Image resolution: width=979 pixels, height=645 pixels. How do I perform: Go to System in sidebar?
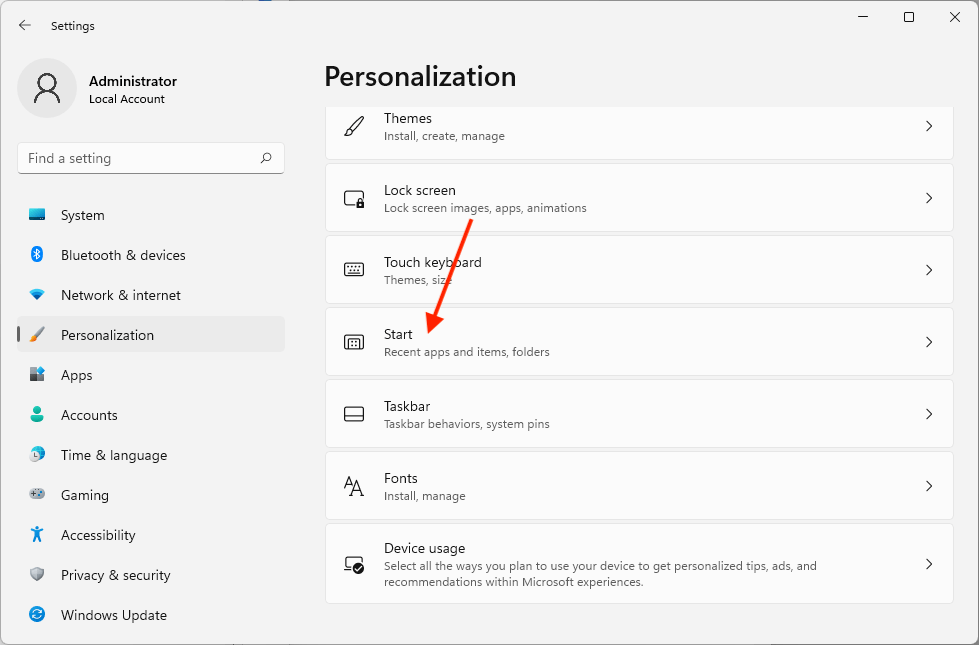click(x=151, y=215)
